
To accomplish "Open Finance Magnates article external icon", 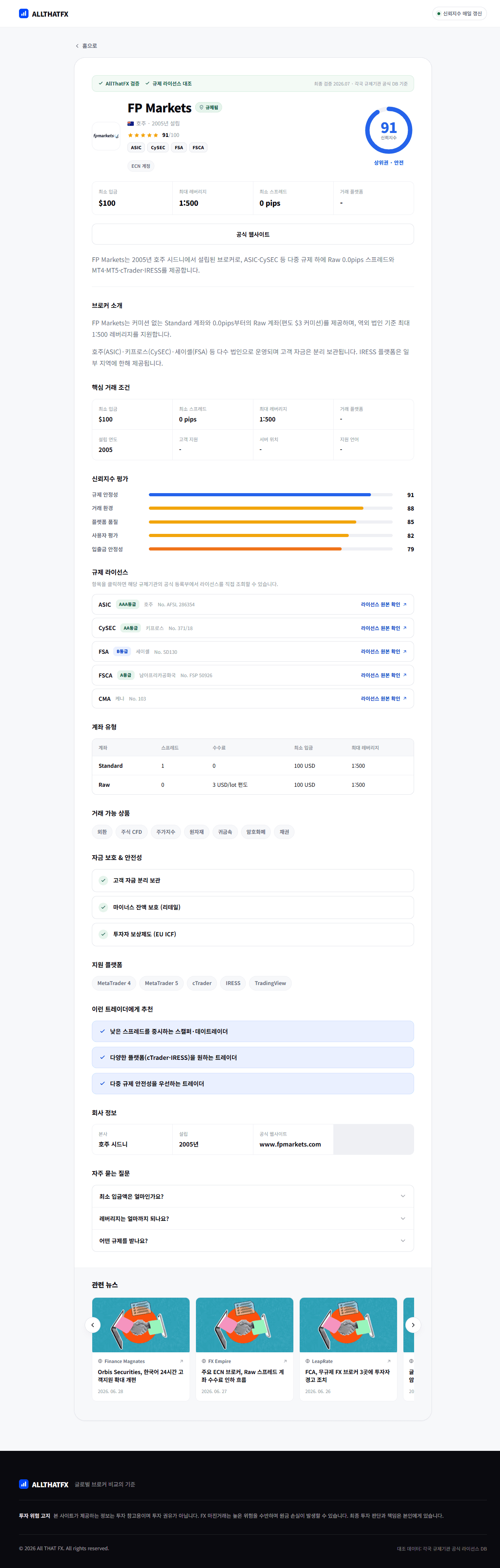I will tap(181, 1361).
